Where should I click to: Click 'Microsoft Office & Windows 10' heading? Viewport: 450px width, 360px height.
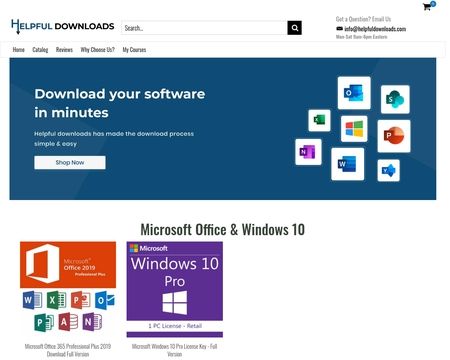click(223, 230)
